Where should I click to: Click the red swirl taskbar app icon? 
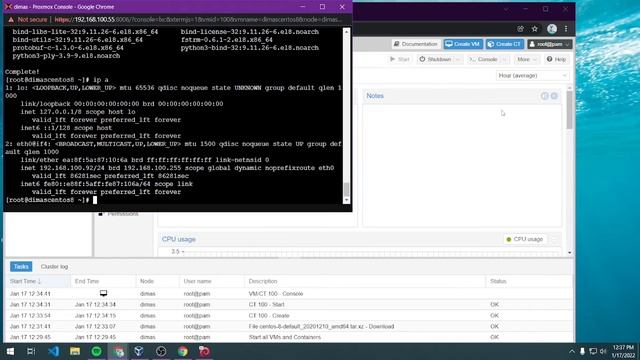204,351
